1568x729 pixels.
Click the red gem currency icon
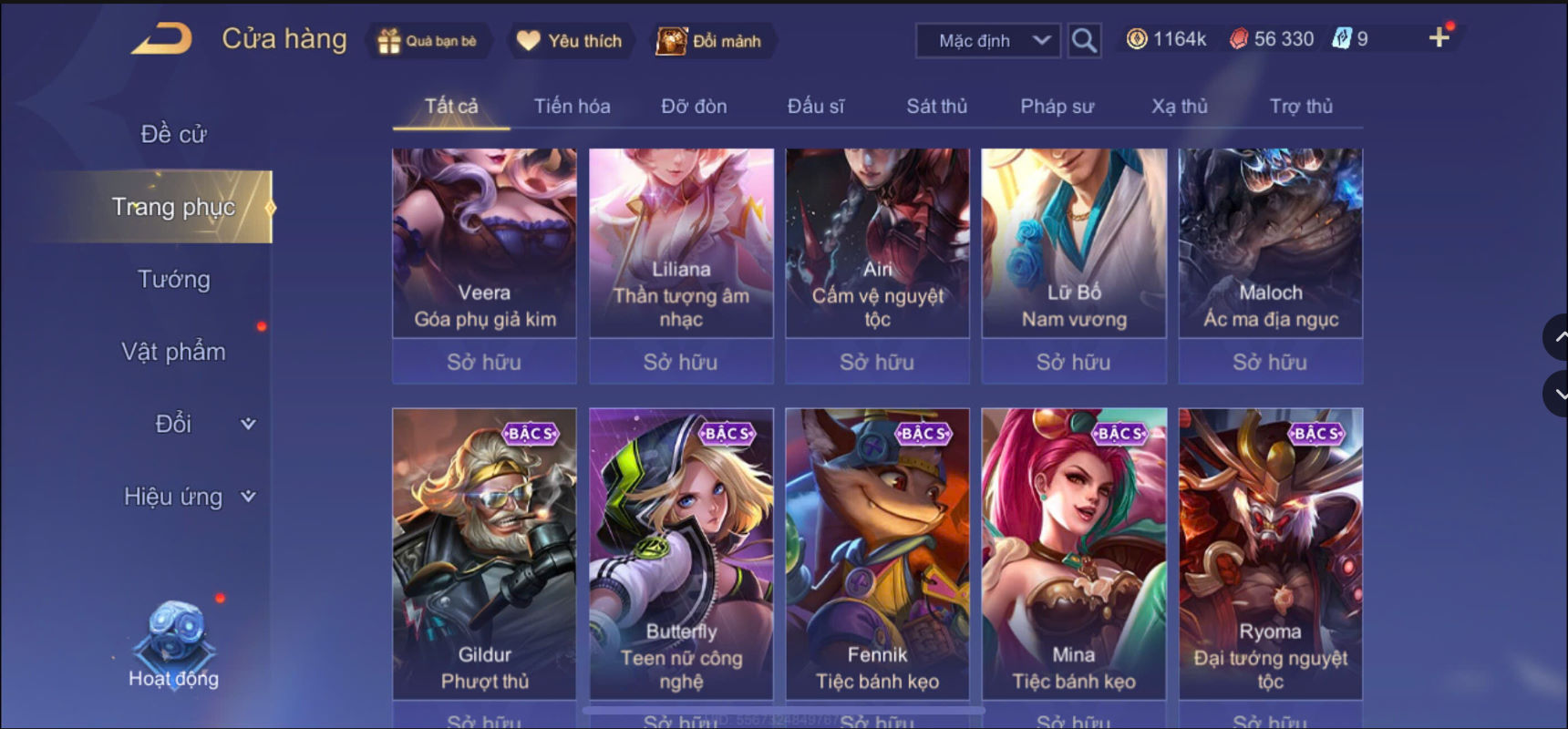(1238, 39)
